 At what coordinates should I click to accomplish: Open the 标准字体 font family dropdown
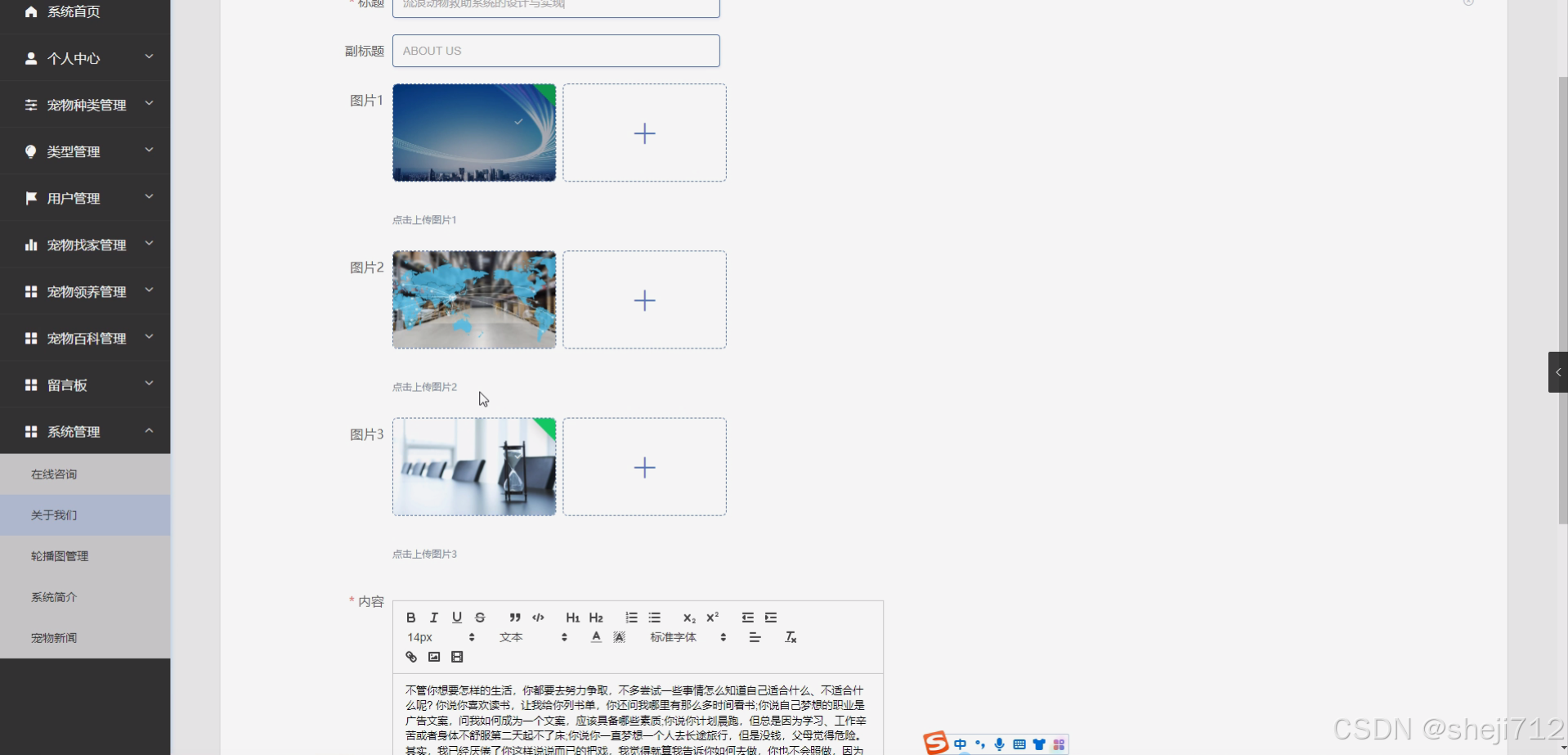[x=688, y=637]
